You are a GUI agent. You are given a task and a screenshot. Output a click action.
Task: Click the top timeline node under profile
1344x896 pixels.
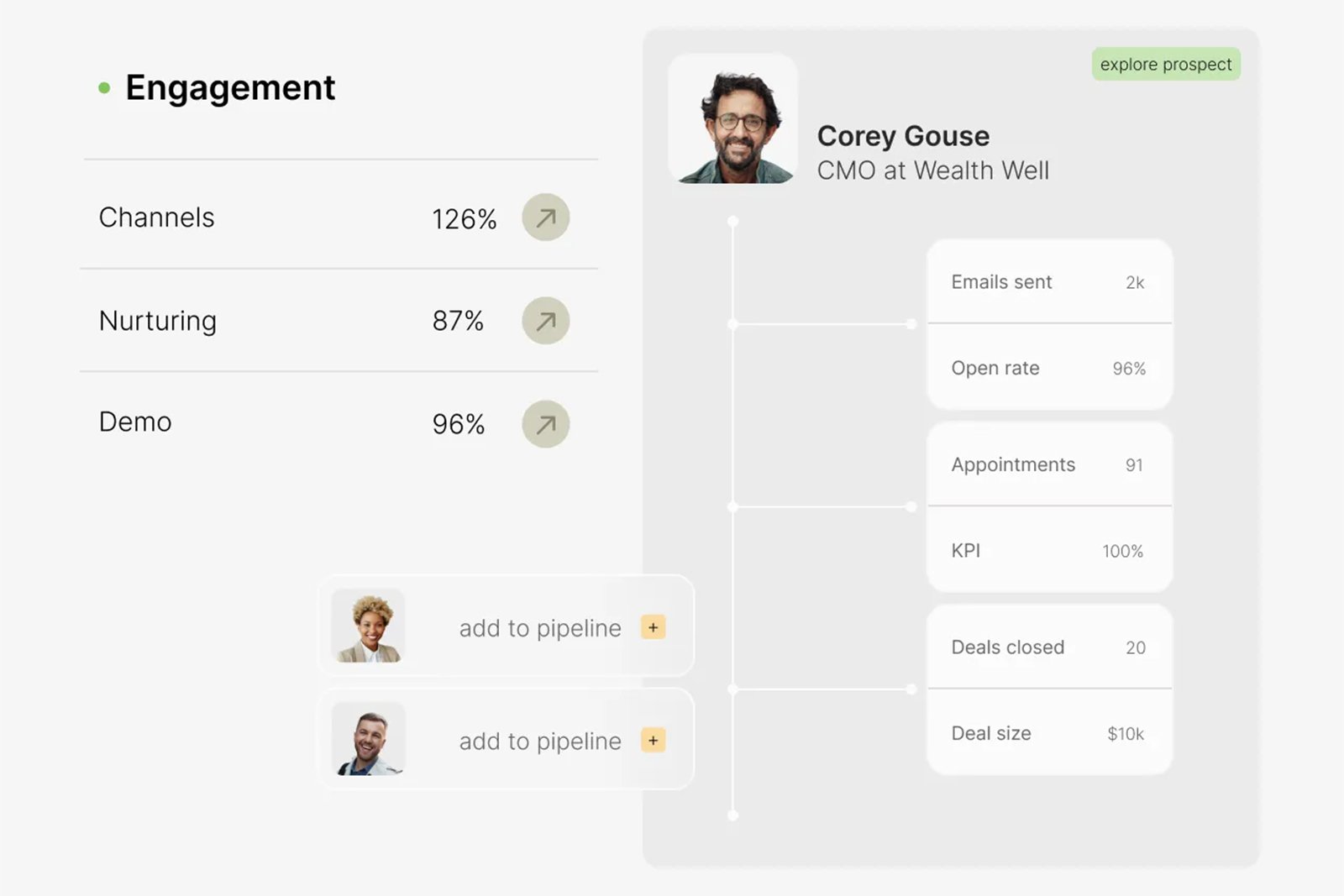pos(733,222)
